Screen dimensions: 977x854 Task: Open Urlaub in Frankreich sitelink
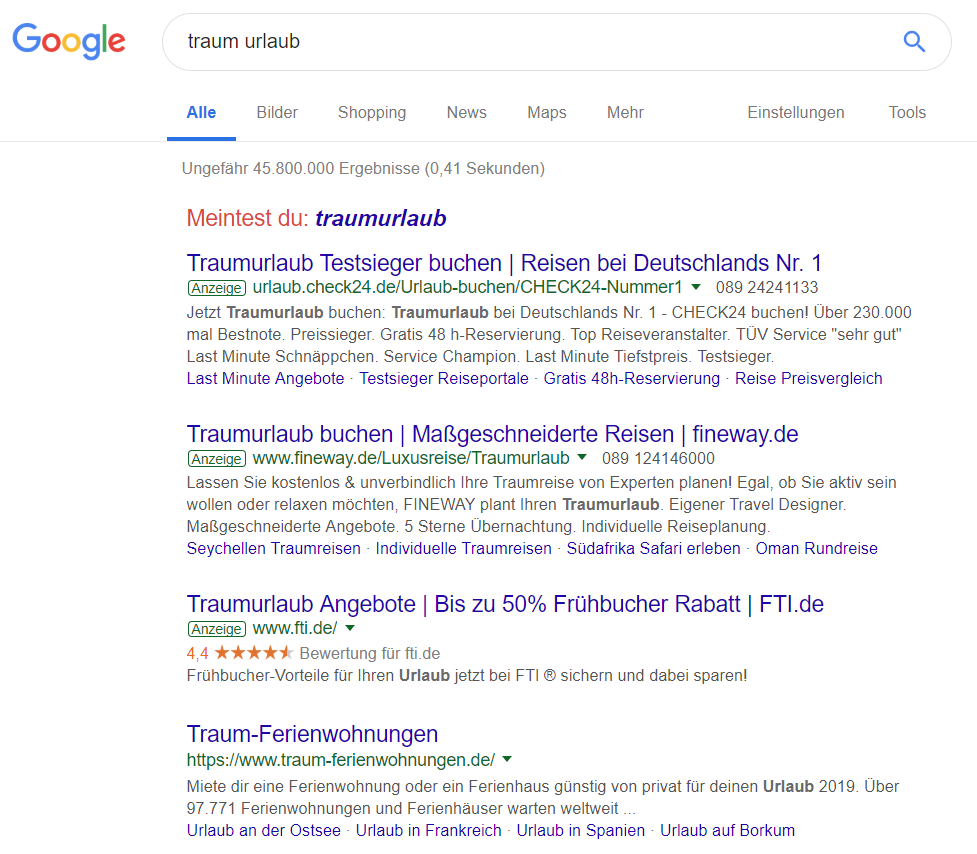pos(429,831)
